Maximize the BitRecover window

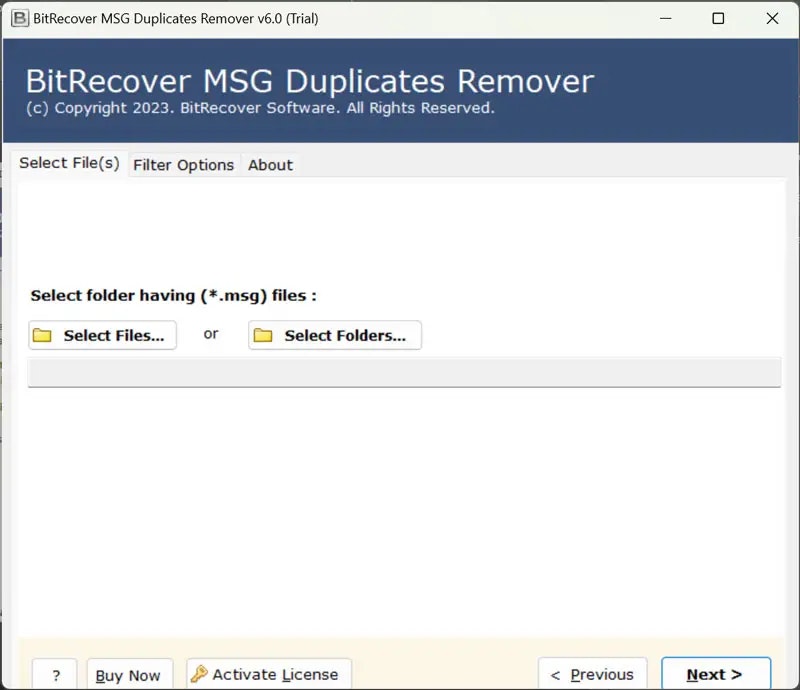click(x=718, y=19)
